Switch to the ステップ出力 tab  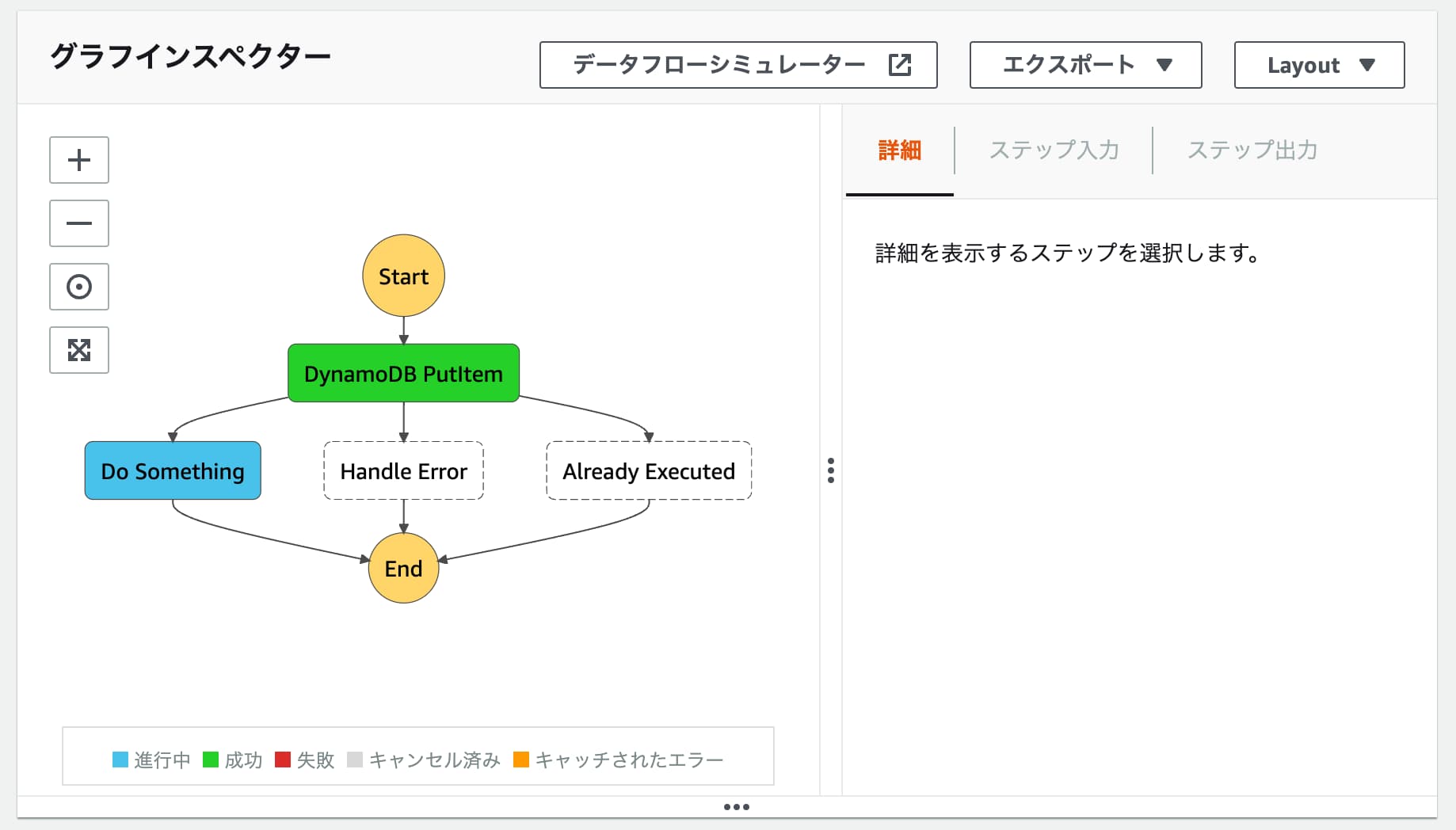click(1252, 150)
